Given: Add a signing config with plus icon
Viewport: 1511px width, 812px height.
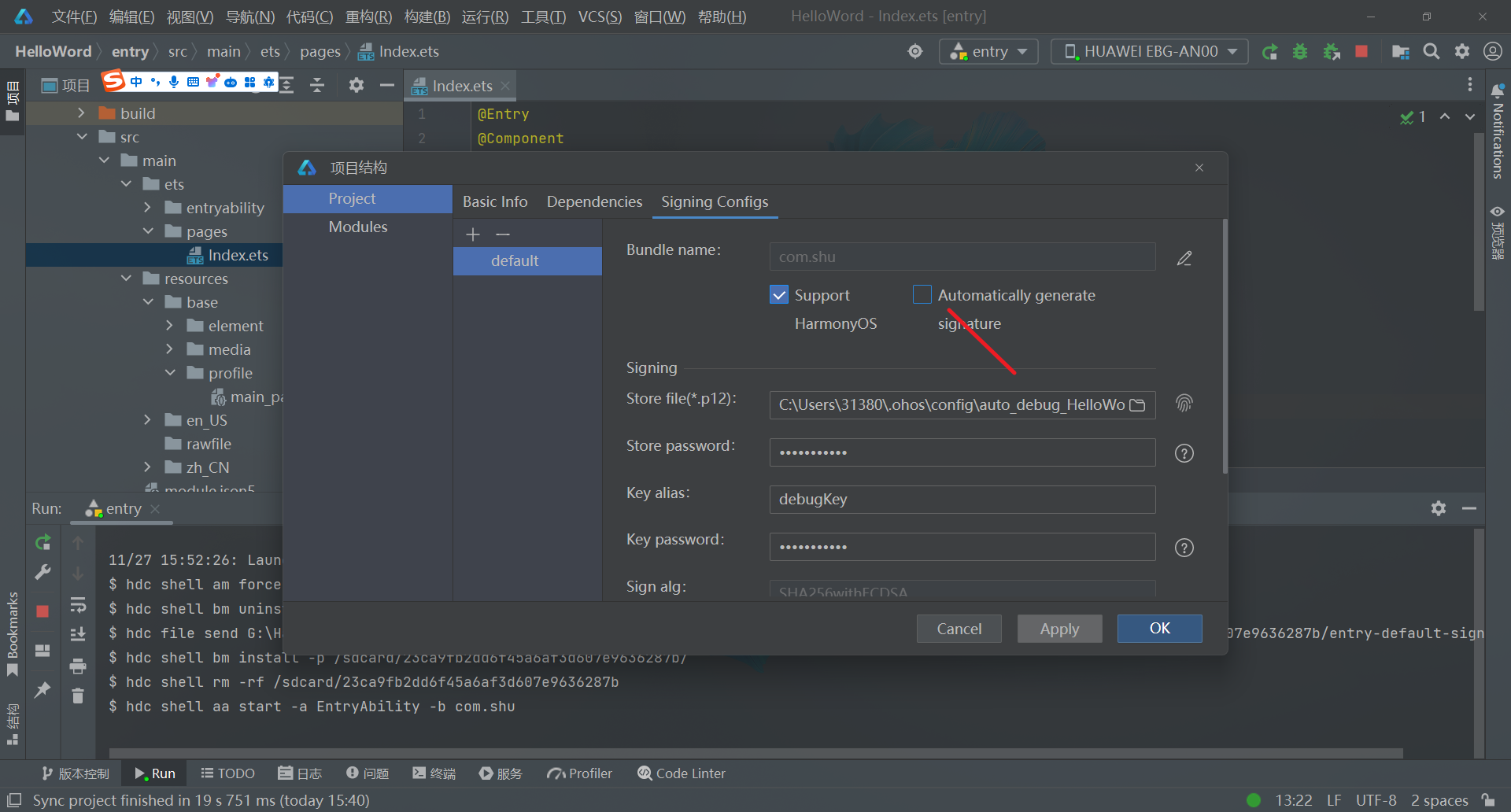Looking at the screenshot, I should click(473, 234).
